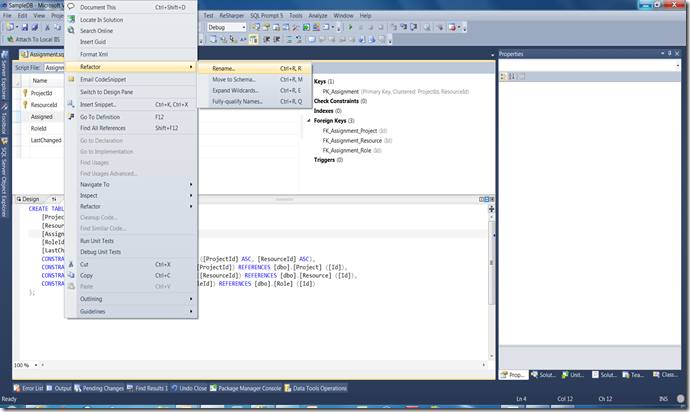Click the Script File input field
This screenshot has width=690, height=412.
point(54,67)
